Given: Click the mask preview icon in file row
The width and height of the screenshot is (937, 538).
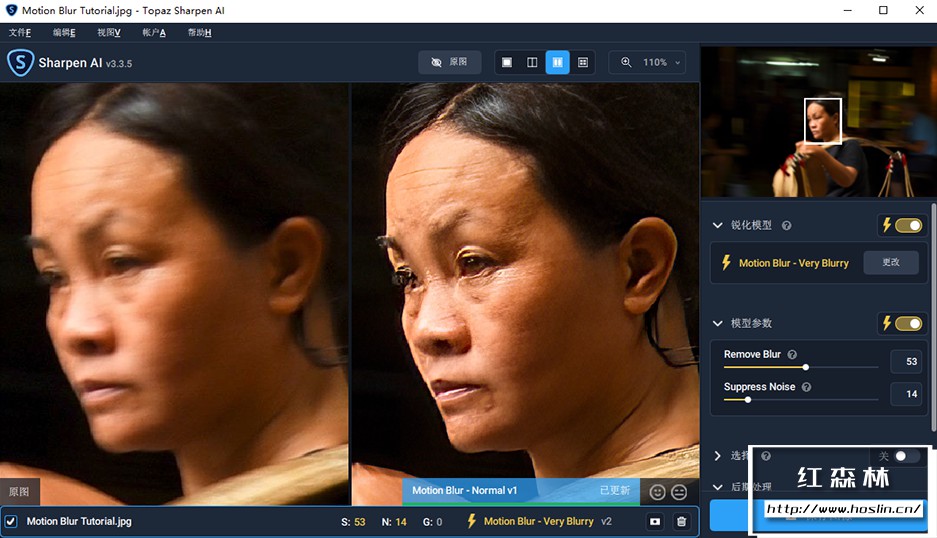Looking at the screenshot, I should [655, 521].
